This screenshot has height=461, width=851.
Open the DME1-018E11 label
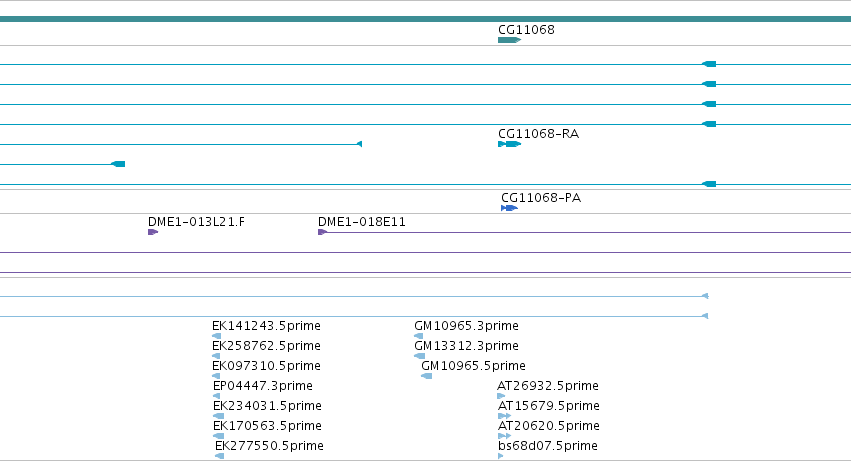point(361,222)
